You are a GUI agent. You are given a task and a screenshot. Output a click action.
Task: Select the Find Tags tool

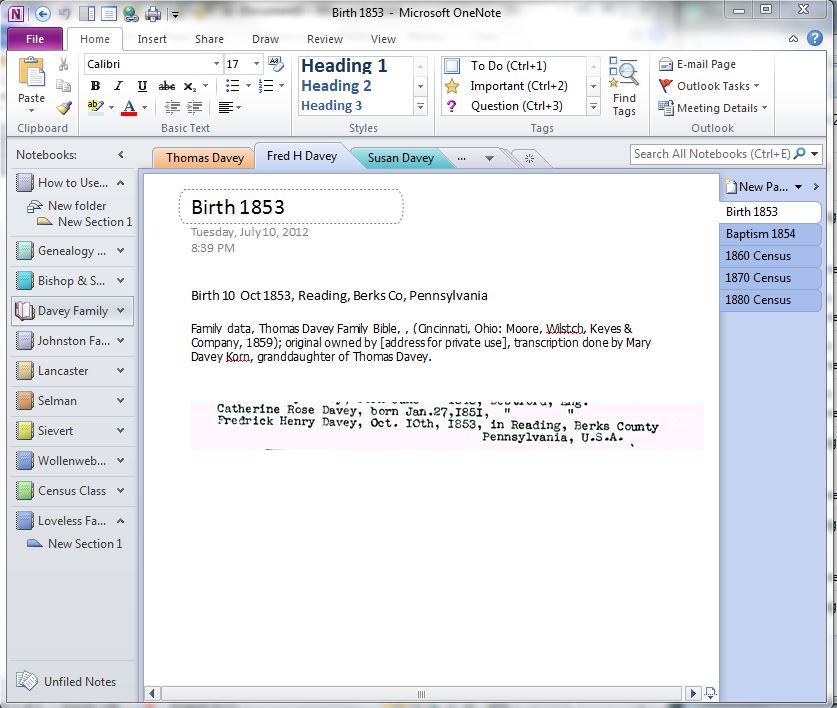624,85
